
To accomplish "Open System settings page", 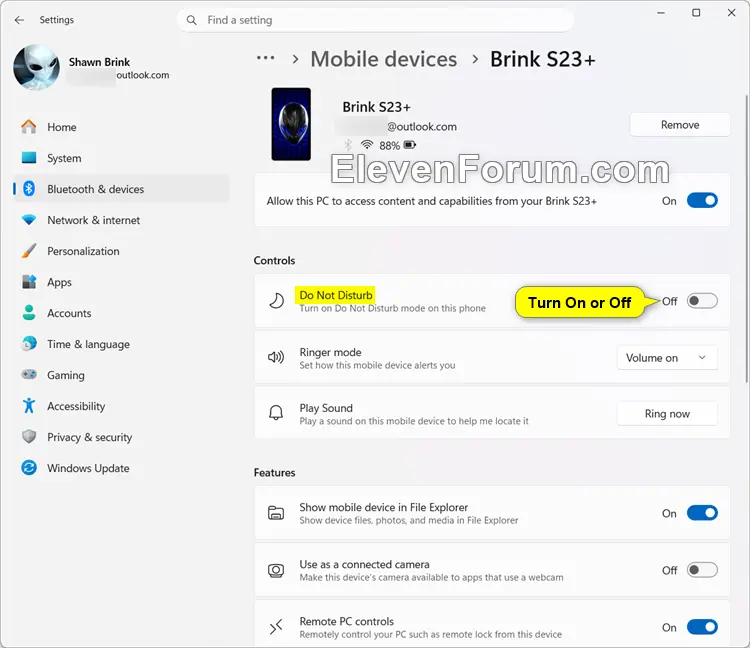I will [121, 158].
